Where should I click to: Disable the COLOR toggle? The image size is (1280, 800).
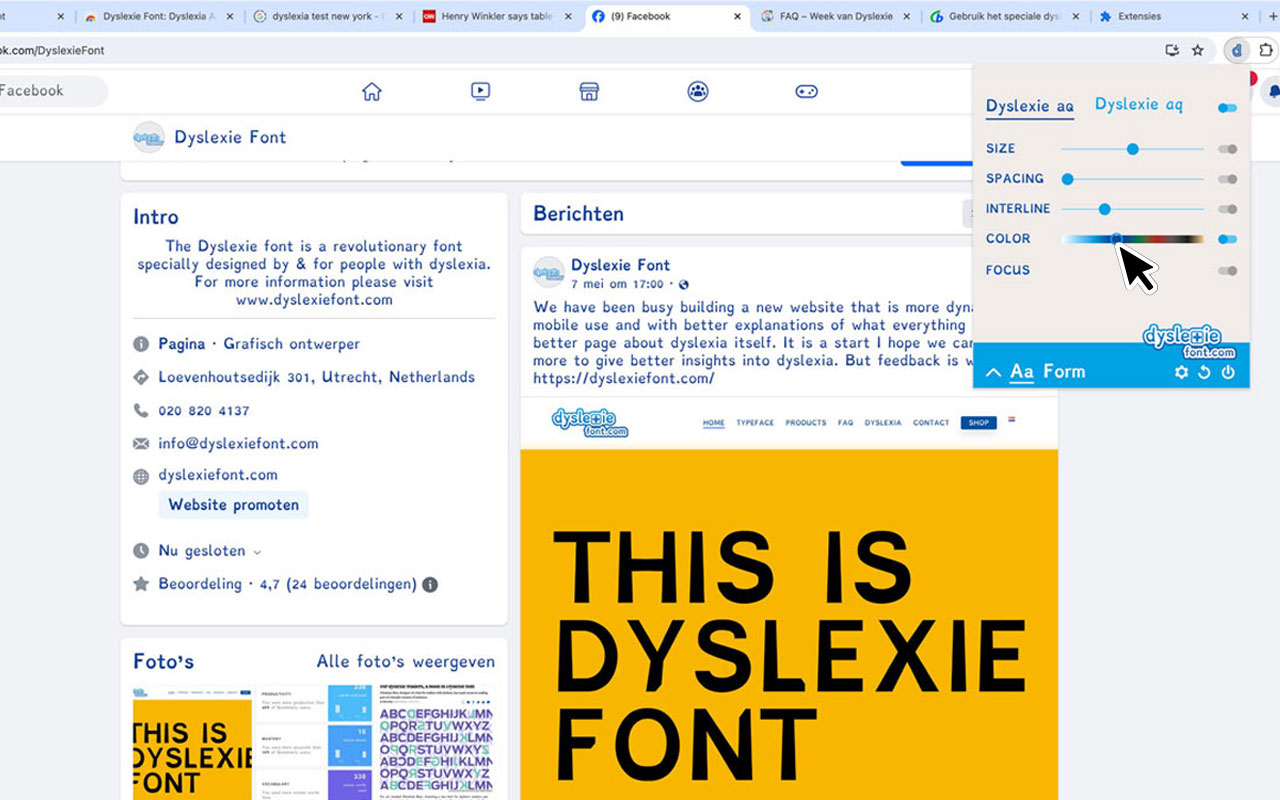[x=1227, y=239]
